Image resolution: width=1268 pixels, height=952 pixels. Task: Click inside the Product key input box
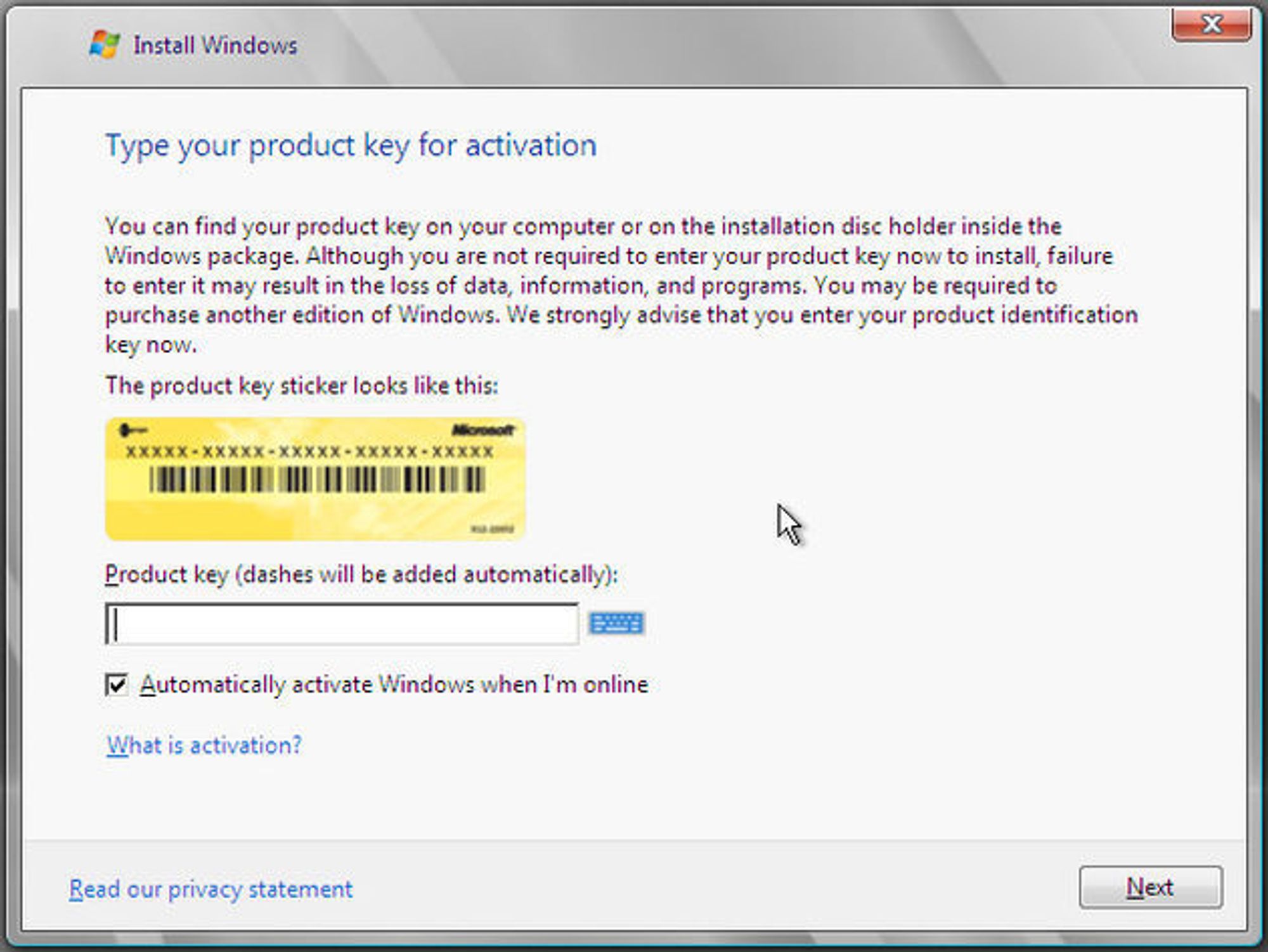(342, 624)
